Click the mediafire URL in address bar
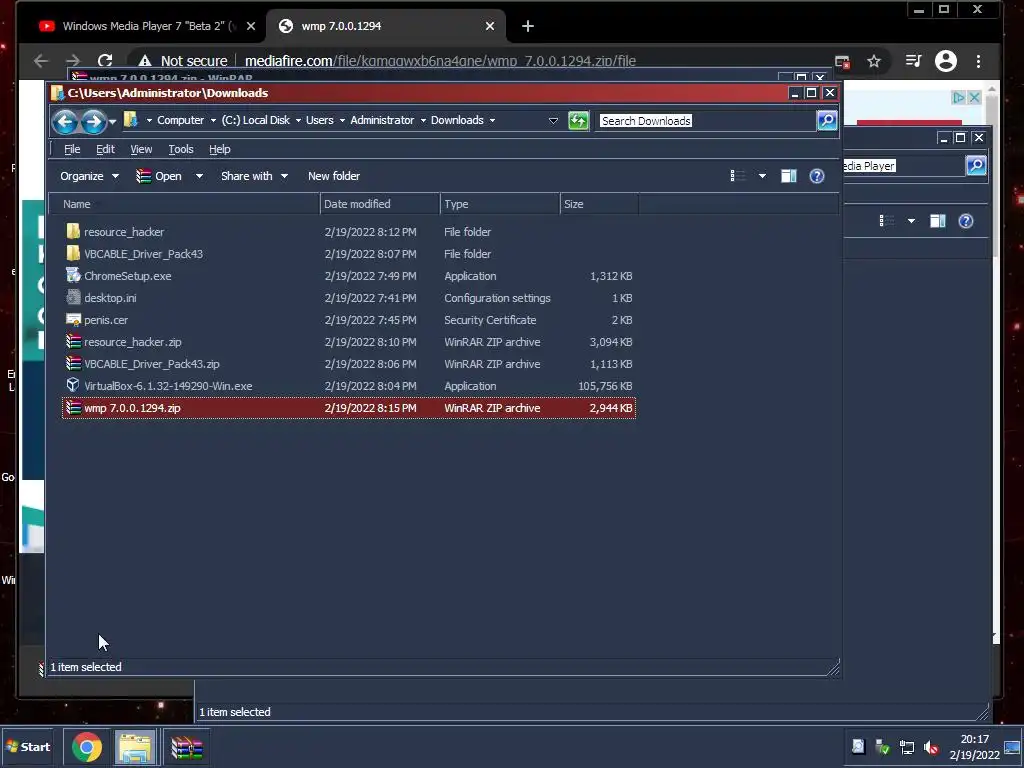 point(440,61)
